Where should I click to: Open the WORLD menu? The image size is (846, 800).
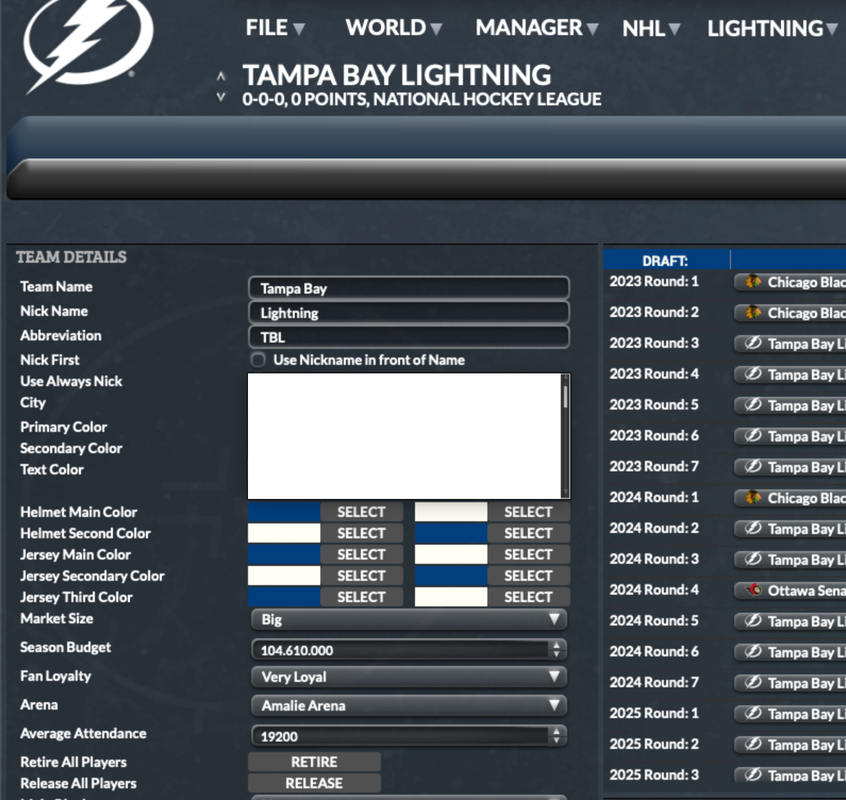[394, 28]
